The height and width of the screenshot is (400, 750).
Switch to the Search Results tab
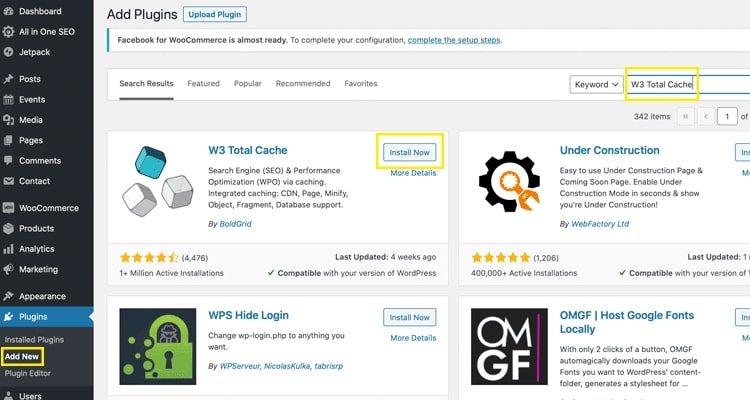tap(146, 83)
